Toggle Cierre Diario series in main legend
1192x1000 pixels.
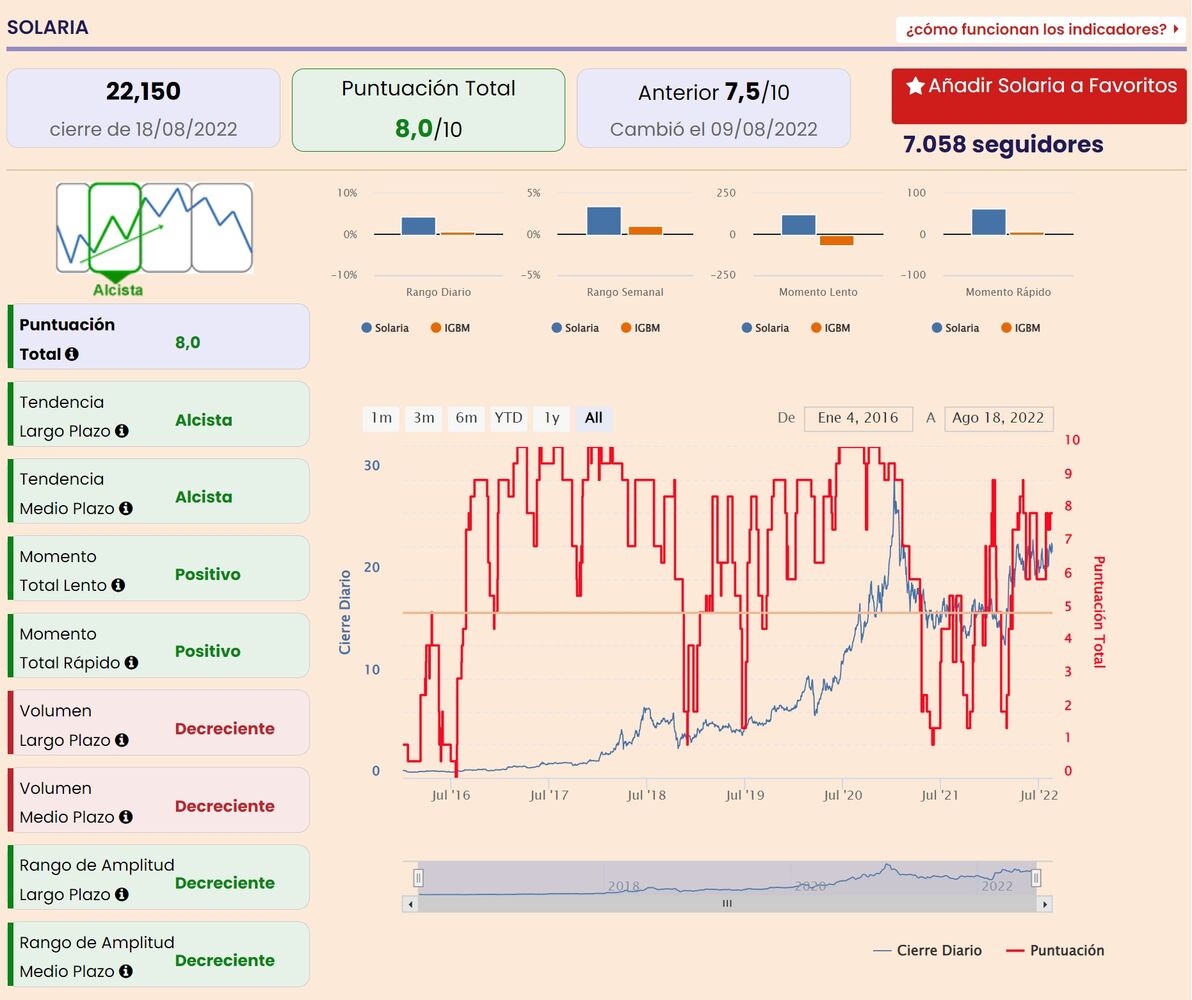927,951
